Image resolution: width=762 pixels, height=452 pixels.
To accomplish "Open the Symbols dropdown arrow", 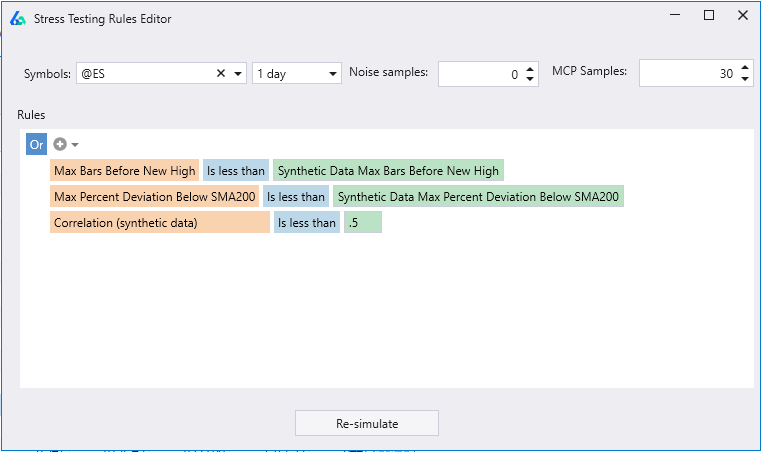I will tap(238, 74).
